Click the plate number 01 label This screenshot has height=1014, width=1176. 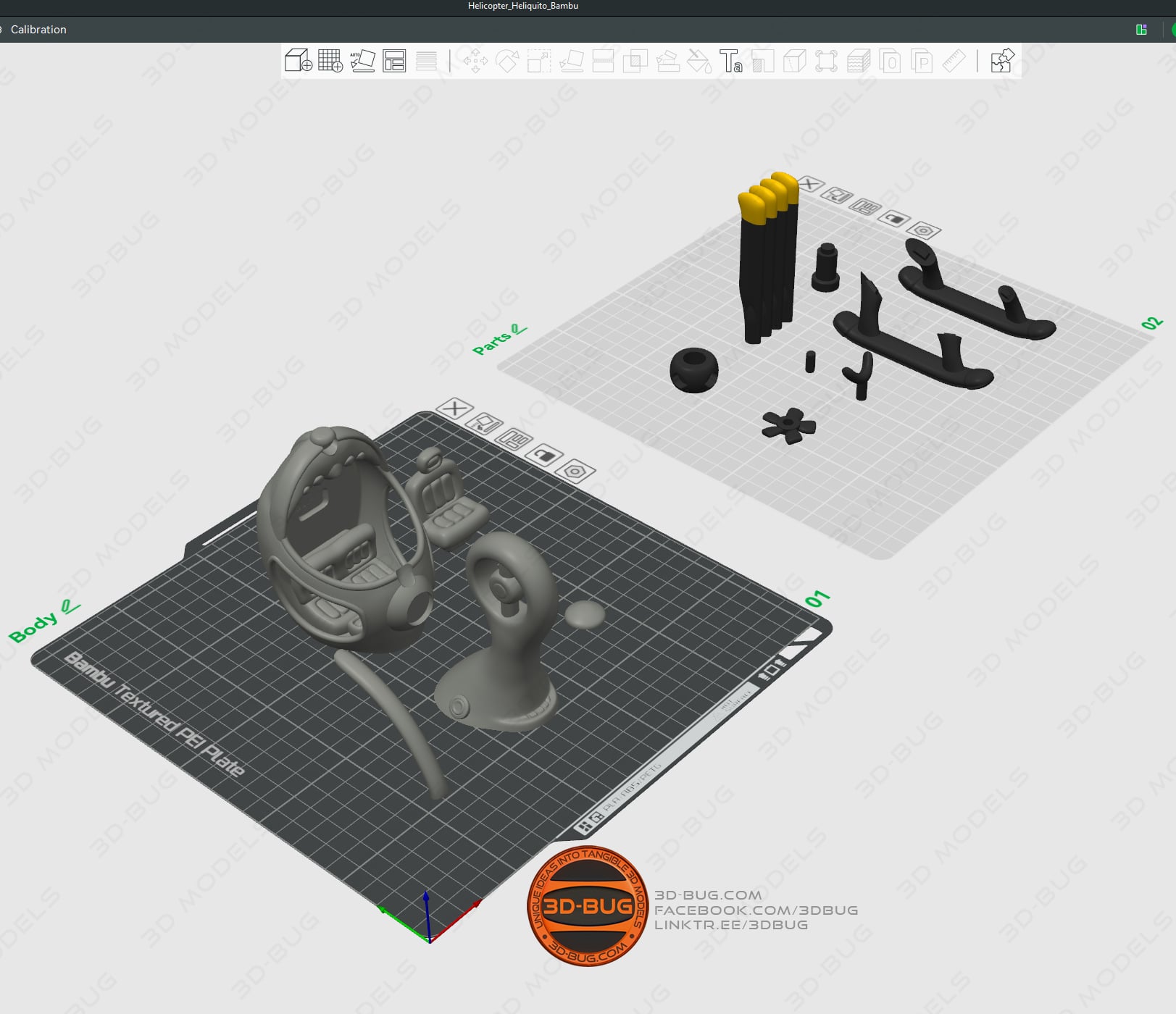click(818, 599)
